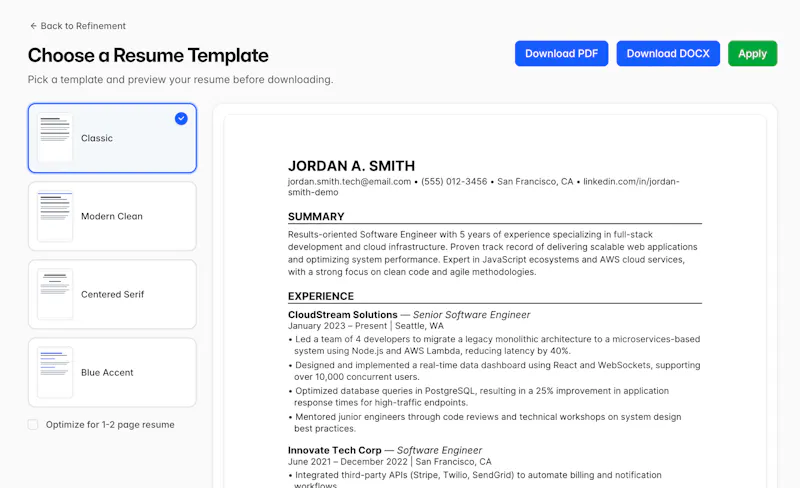Click the SUMMARY section heading

[316, 217]
